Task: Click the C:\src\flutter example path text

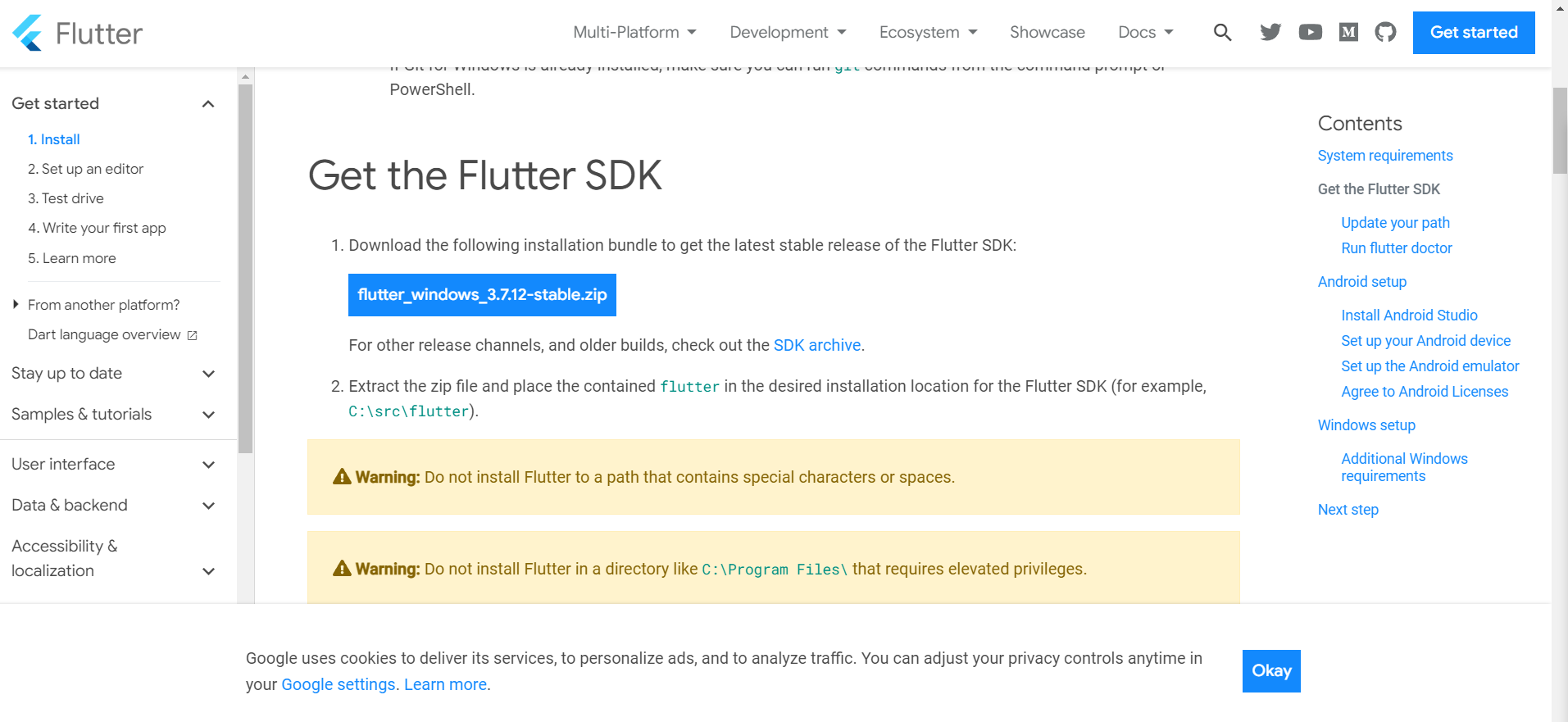Action: click(x=408, y=411)
